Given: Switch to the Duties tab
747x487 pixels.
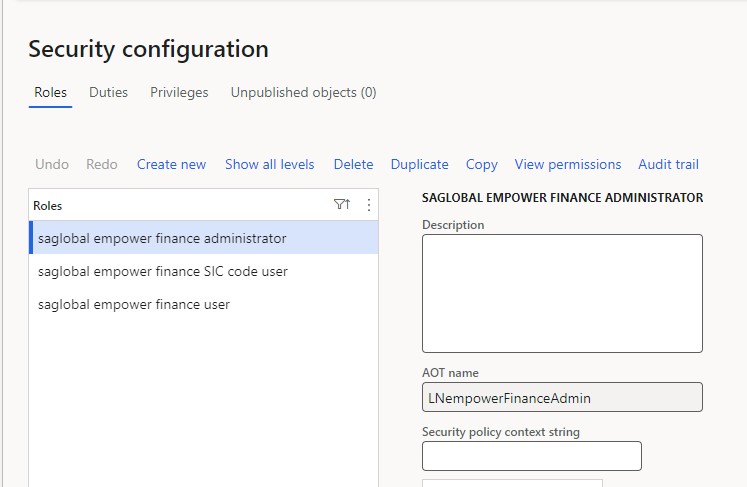Looking at the screenshot, I should click(x=108, y=92).
